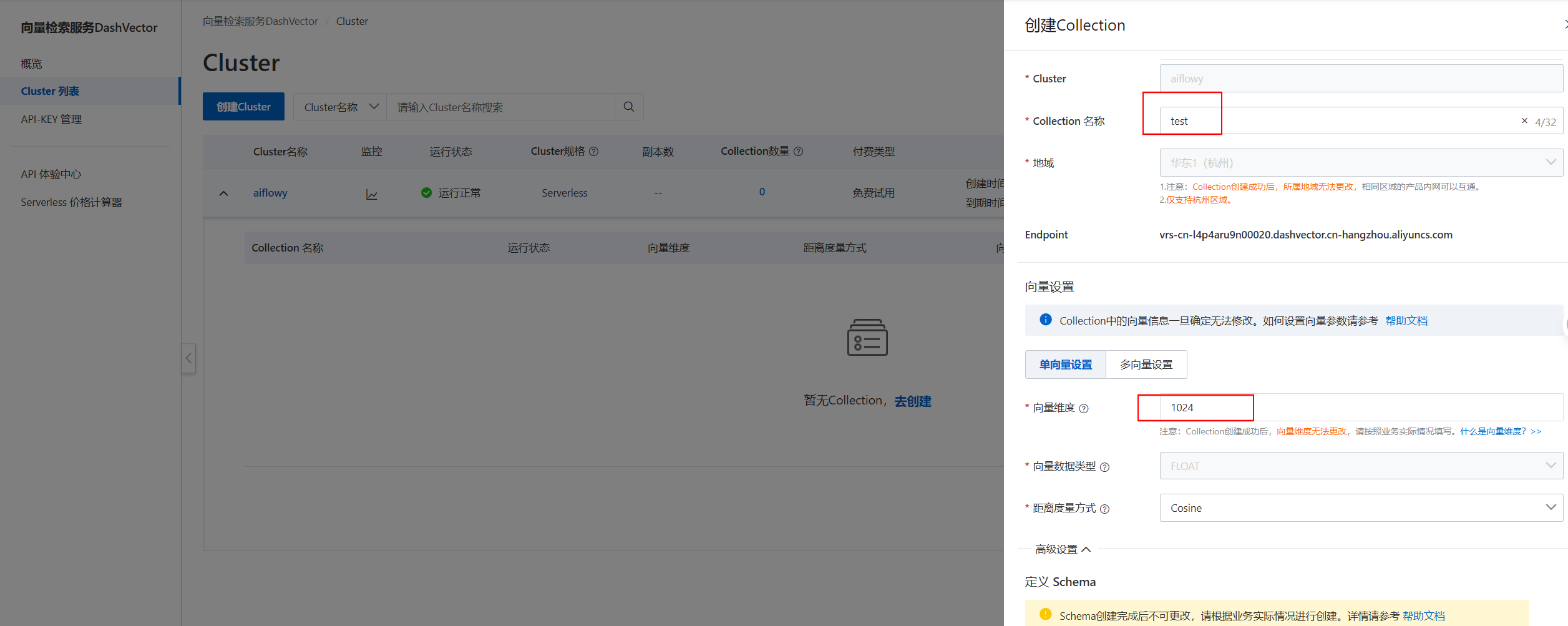Clear the Collection name field text
The image size is (1568, 626).
[x=1524, y=121]
